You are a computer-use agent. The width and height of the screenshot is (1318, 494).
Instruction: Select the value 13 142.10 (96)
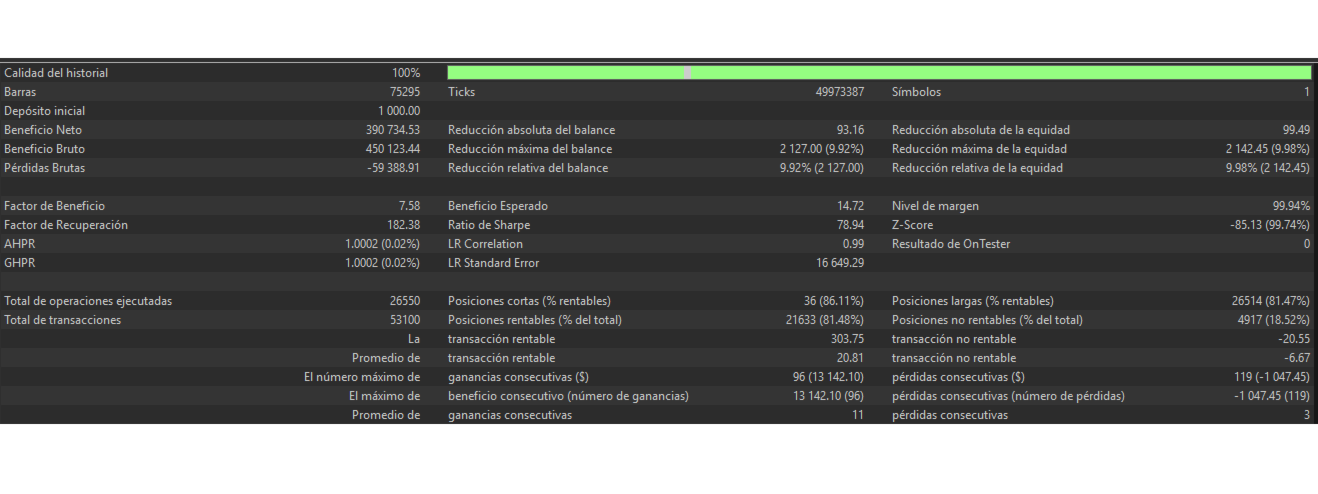[x=828, y=396]
